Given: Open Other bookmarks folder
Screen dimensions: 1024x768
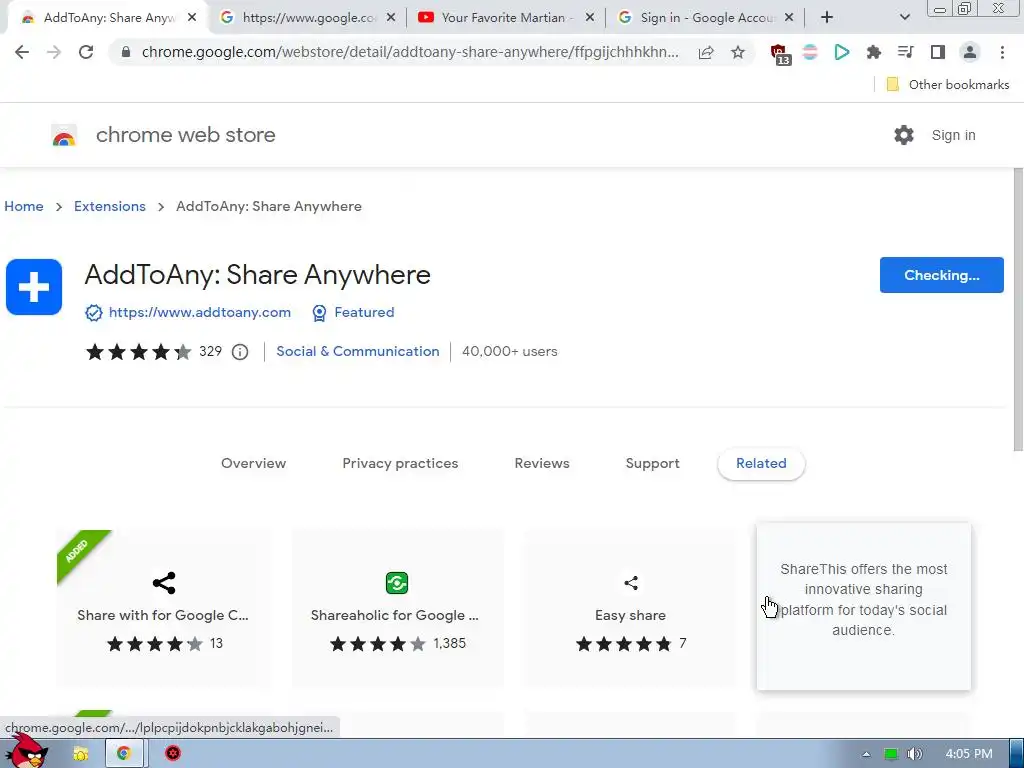Looking at the screenshot, I should click(x=948, y=84).
